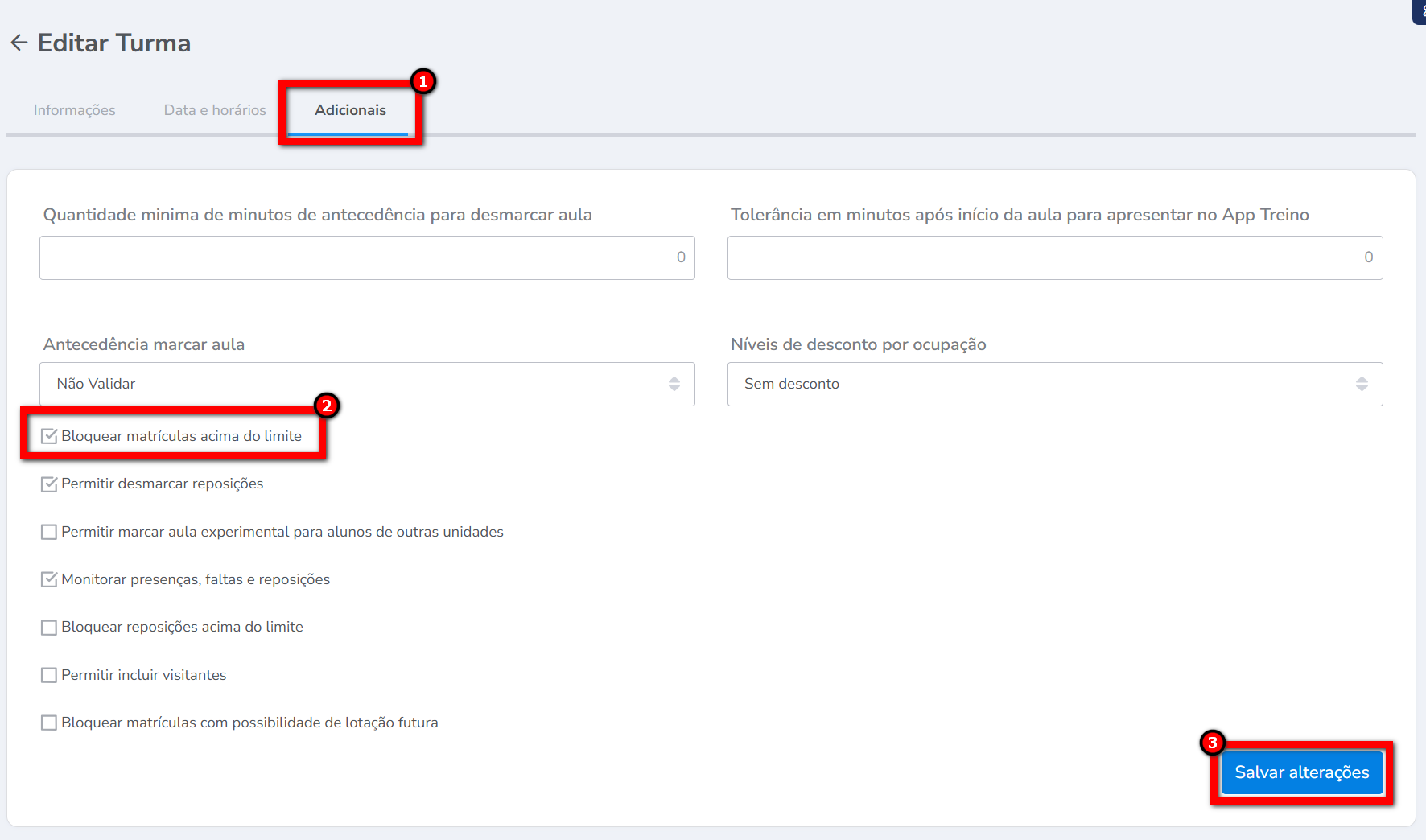This screenshot has height=840, width=1426.
Task: Disable Monitorar presenças, faltas e reposições
Action: coord(49,579)
